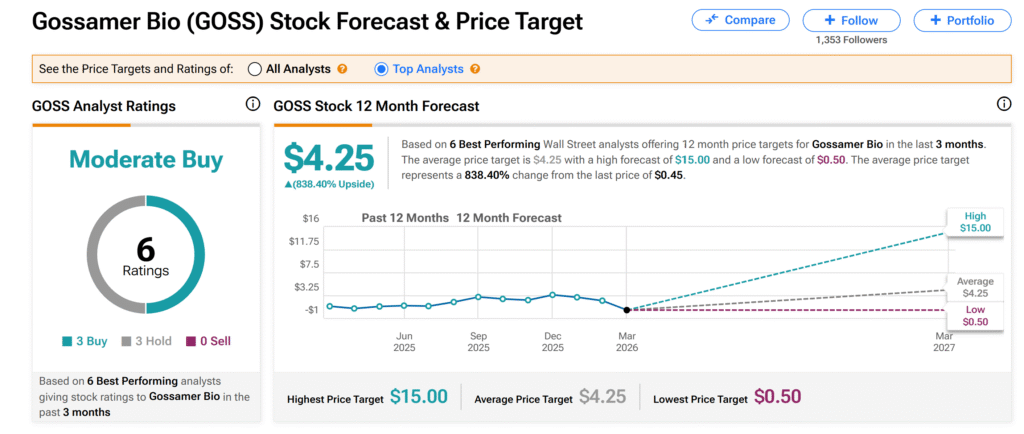The height and width of the screenshot is (434, 1024).
Task: Select the All Analysts radio button
Action: click(255, 69)
